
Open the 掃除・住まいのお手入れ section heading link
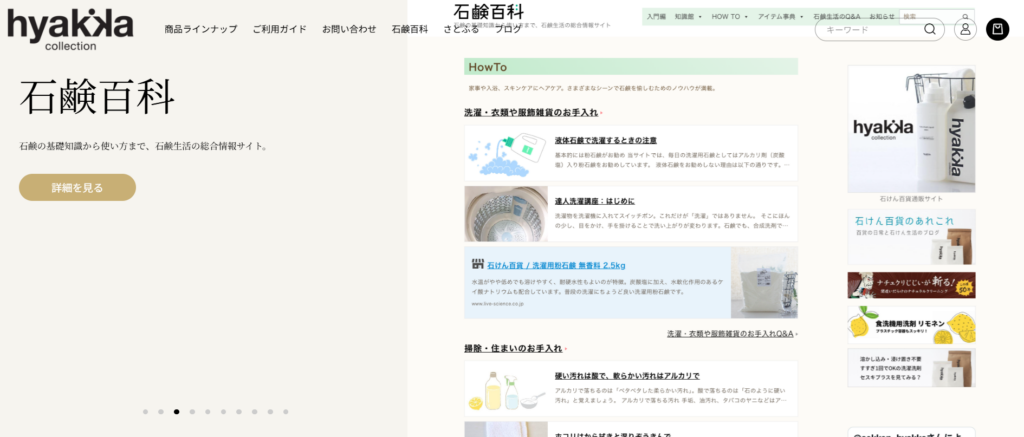click(513, 348)
